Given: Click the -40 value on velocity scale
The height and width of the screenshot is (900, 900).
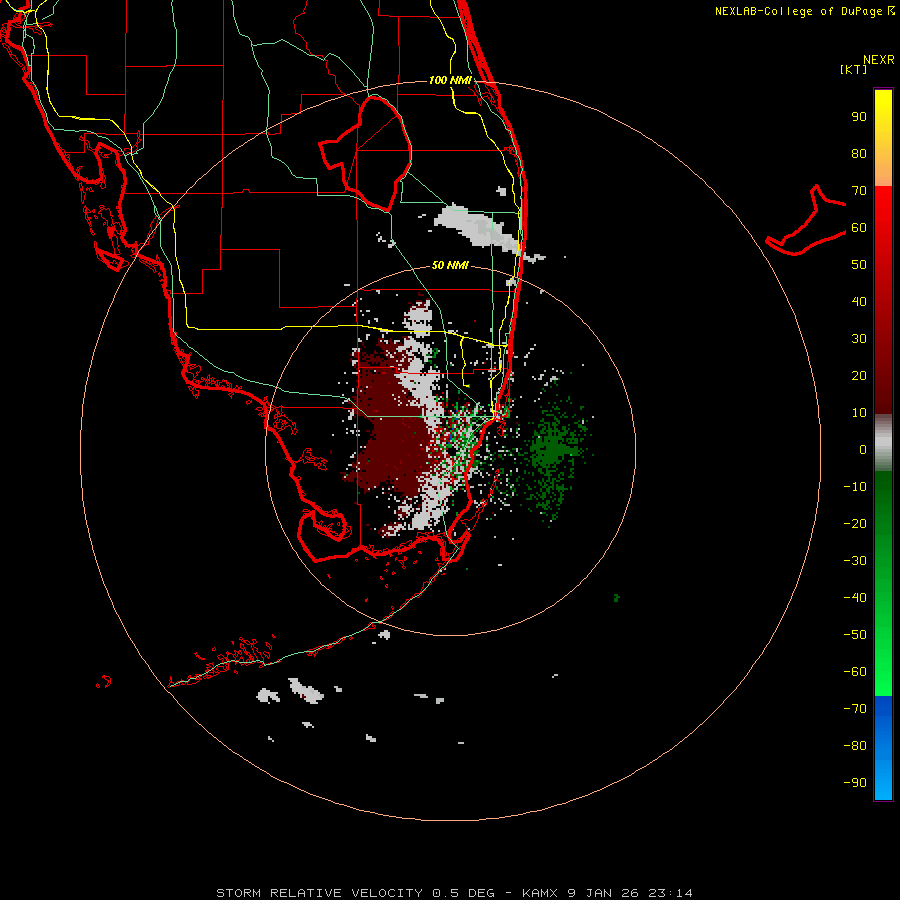Looking at the screenshot, I should coord(855,598).
